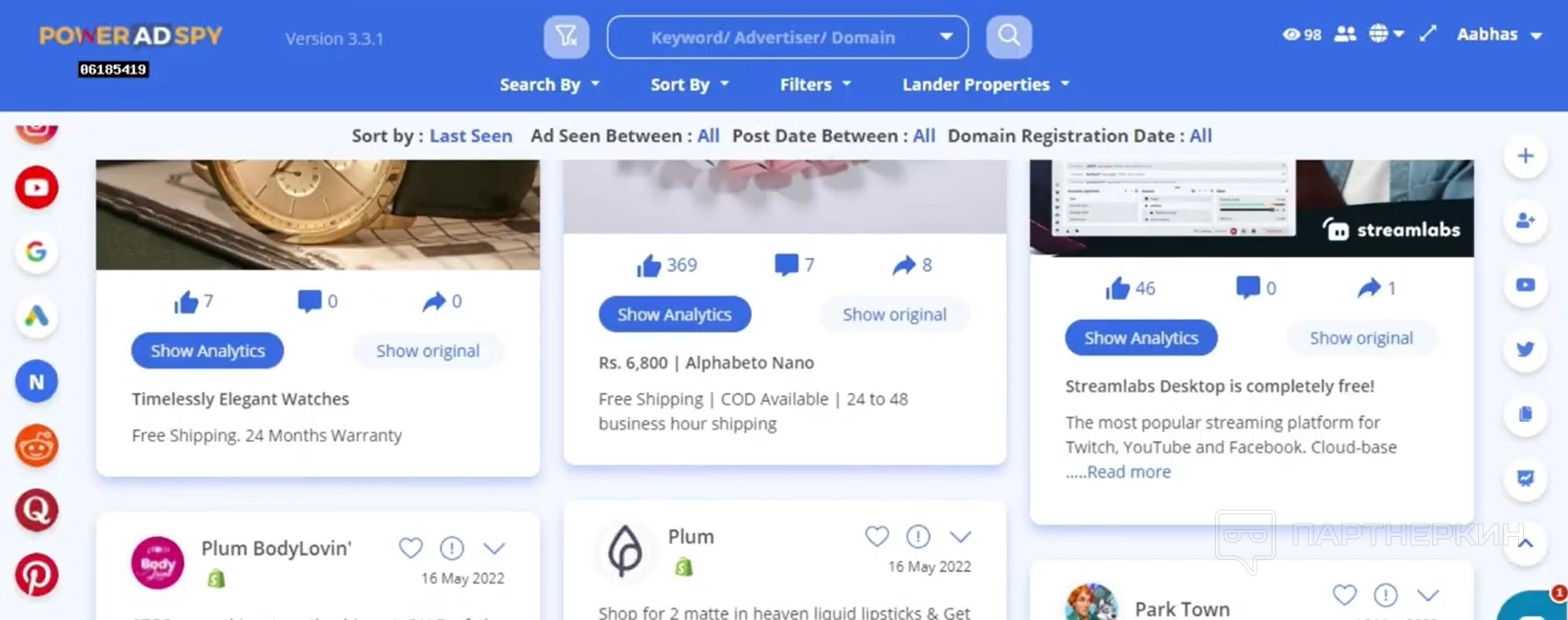Open the Lander Properties menu
This screenshot has width=1568, height=620.
(x=986, y=84)
